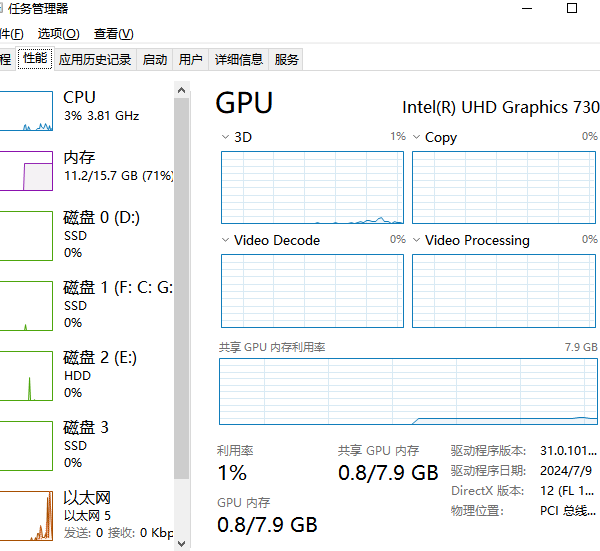Open the 服务 tab

[x=286, y=59]
